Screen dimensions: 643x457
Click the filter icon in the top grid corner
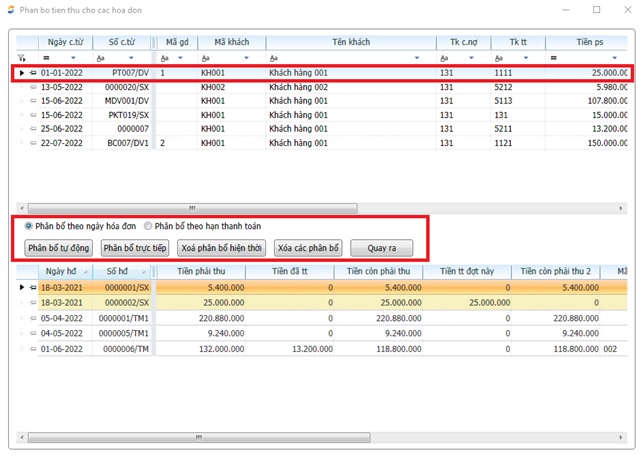22,58
